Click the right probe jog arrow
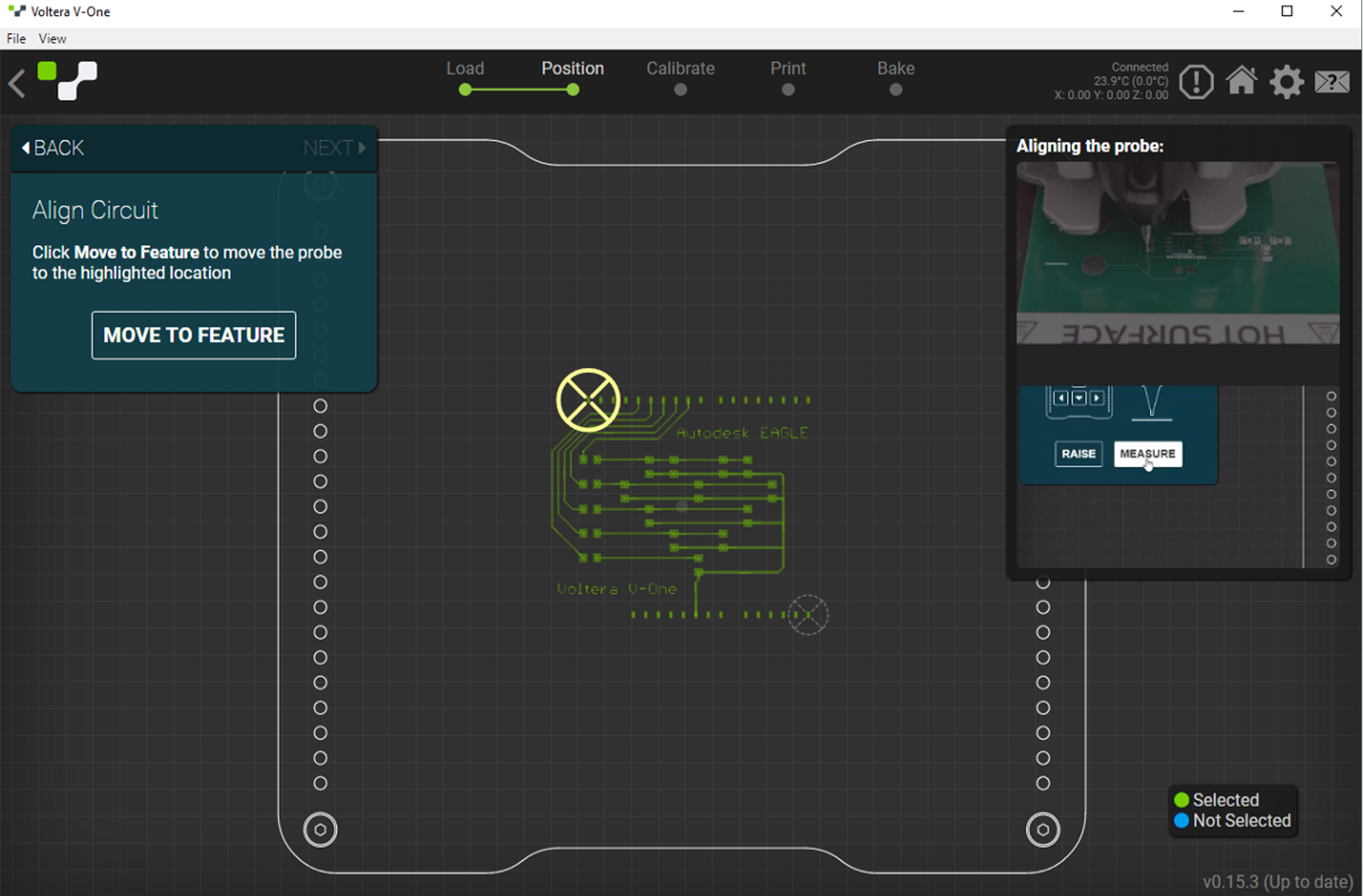 [1097, 397]
